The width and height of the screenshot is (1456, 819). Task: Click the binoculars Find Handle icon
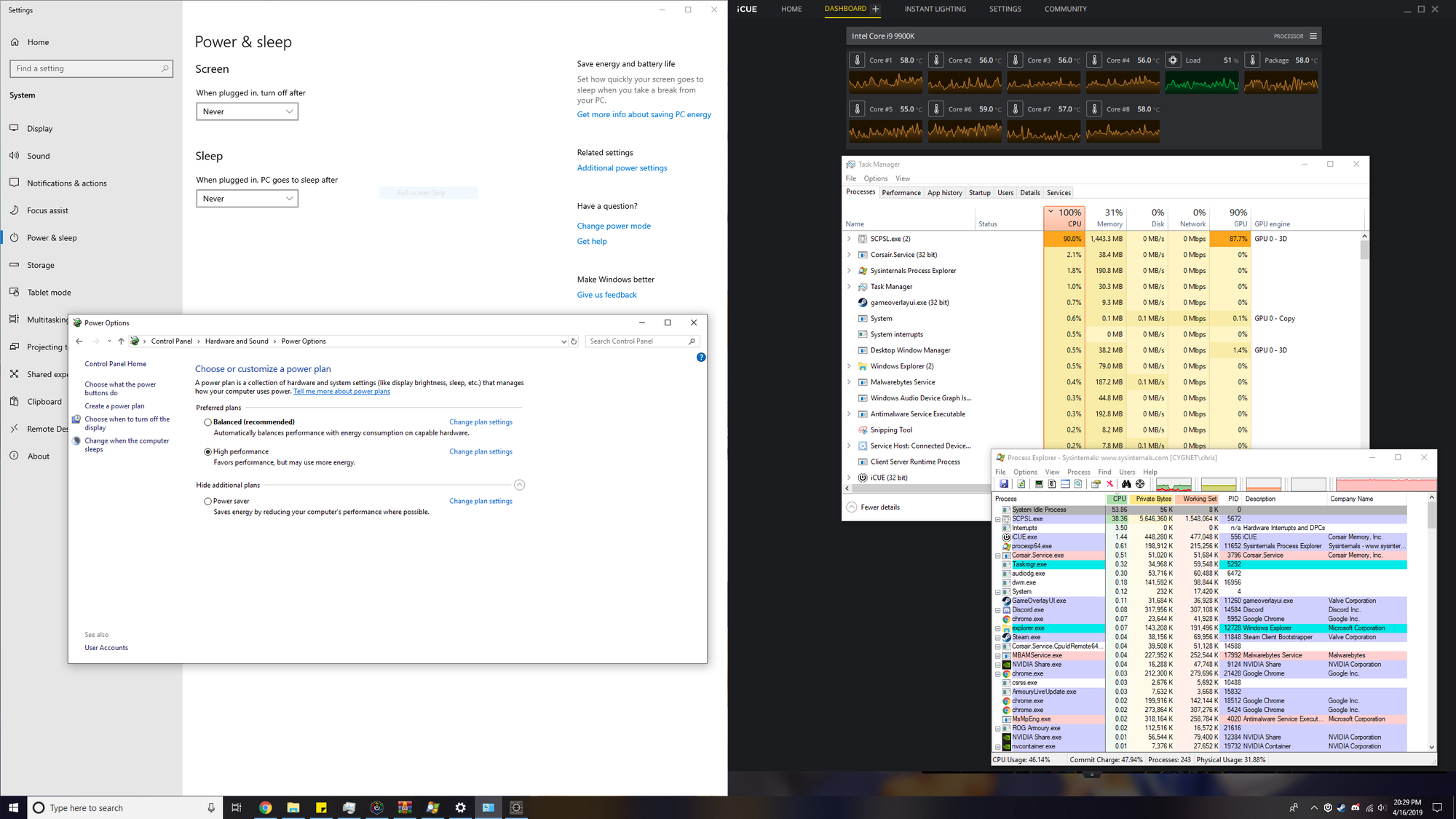(1126, 484)
